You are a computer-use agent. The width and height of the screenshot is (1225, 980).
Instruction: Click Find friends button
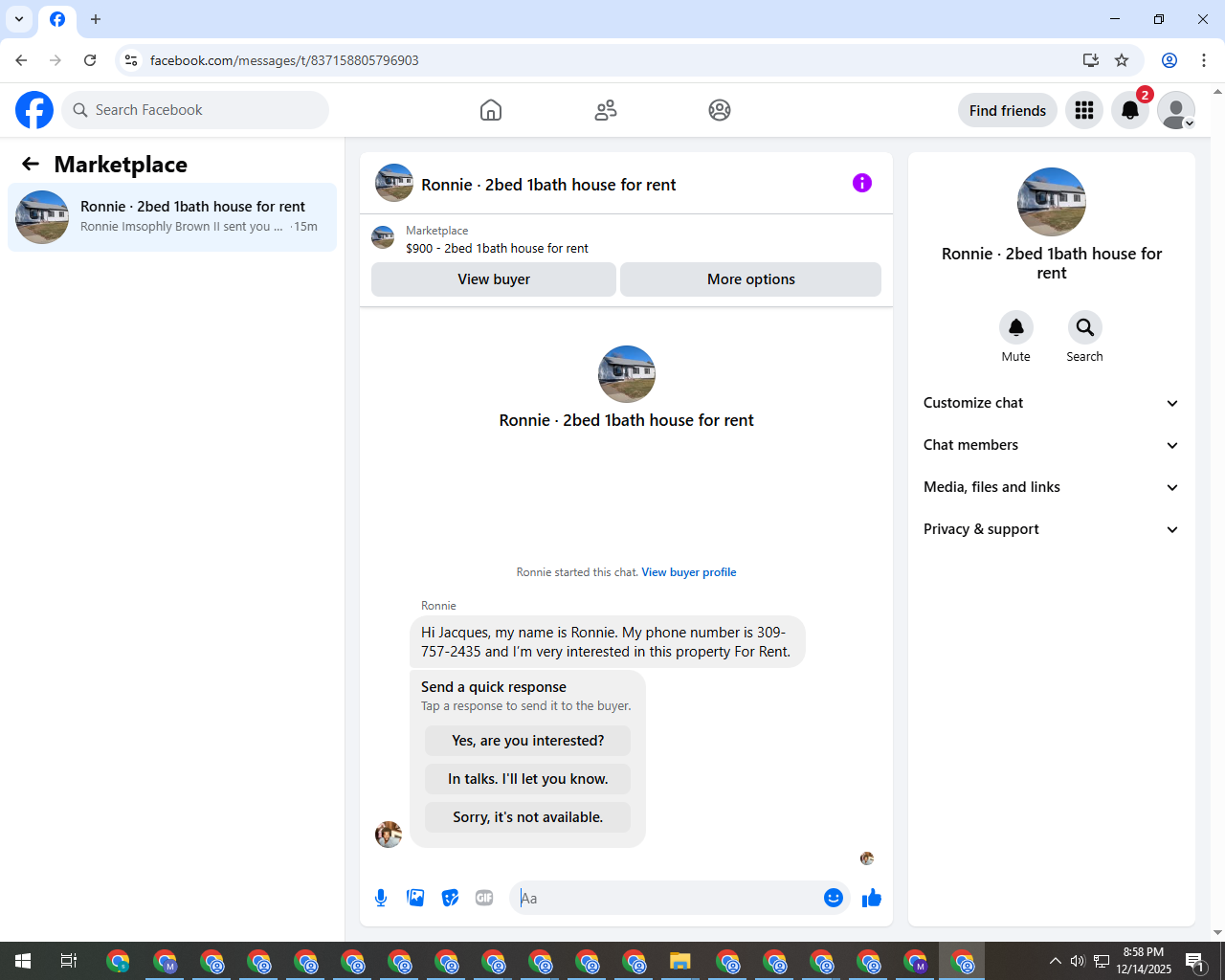[x=1008, y=110]
